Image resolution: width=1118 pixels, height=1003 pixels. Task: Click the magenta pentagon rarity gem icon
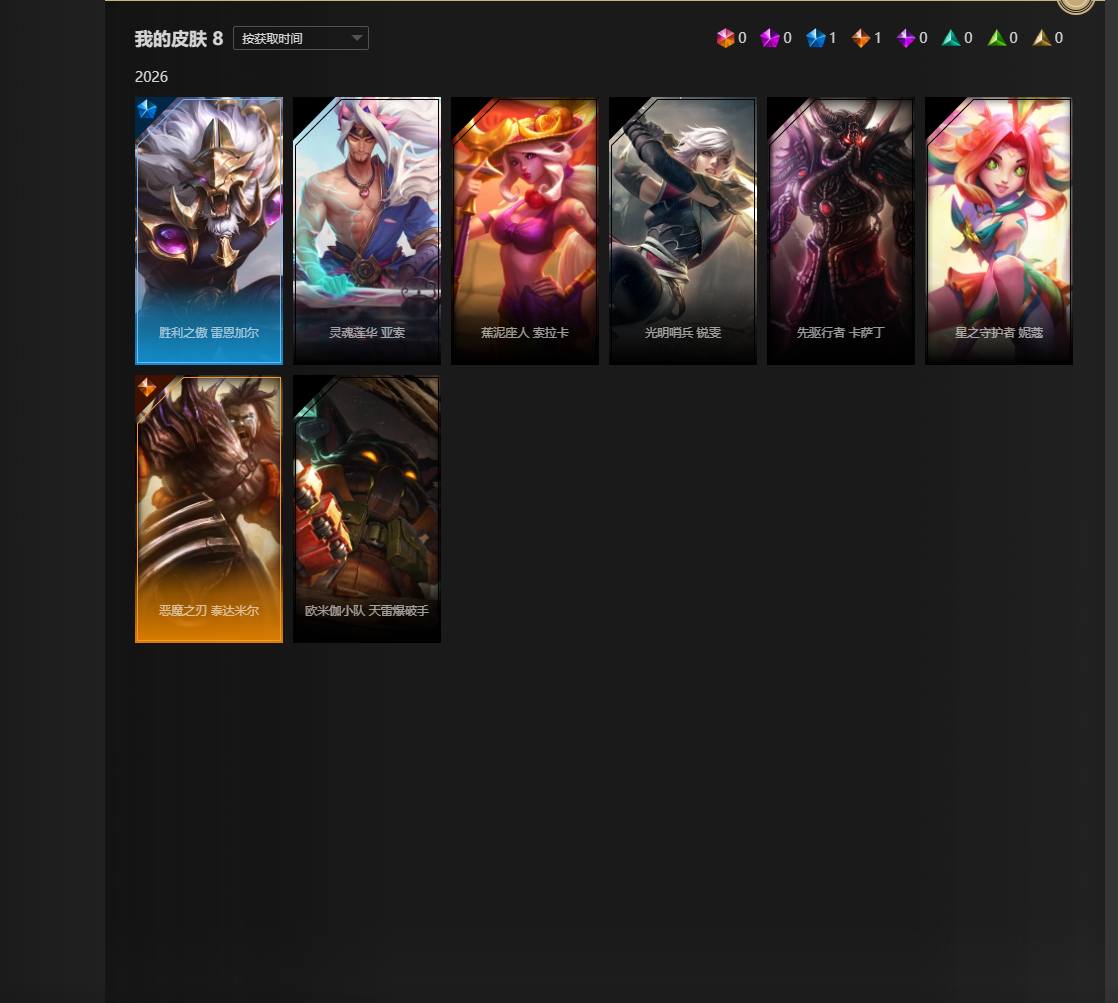point(769,38)
